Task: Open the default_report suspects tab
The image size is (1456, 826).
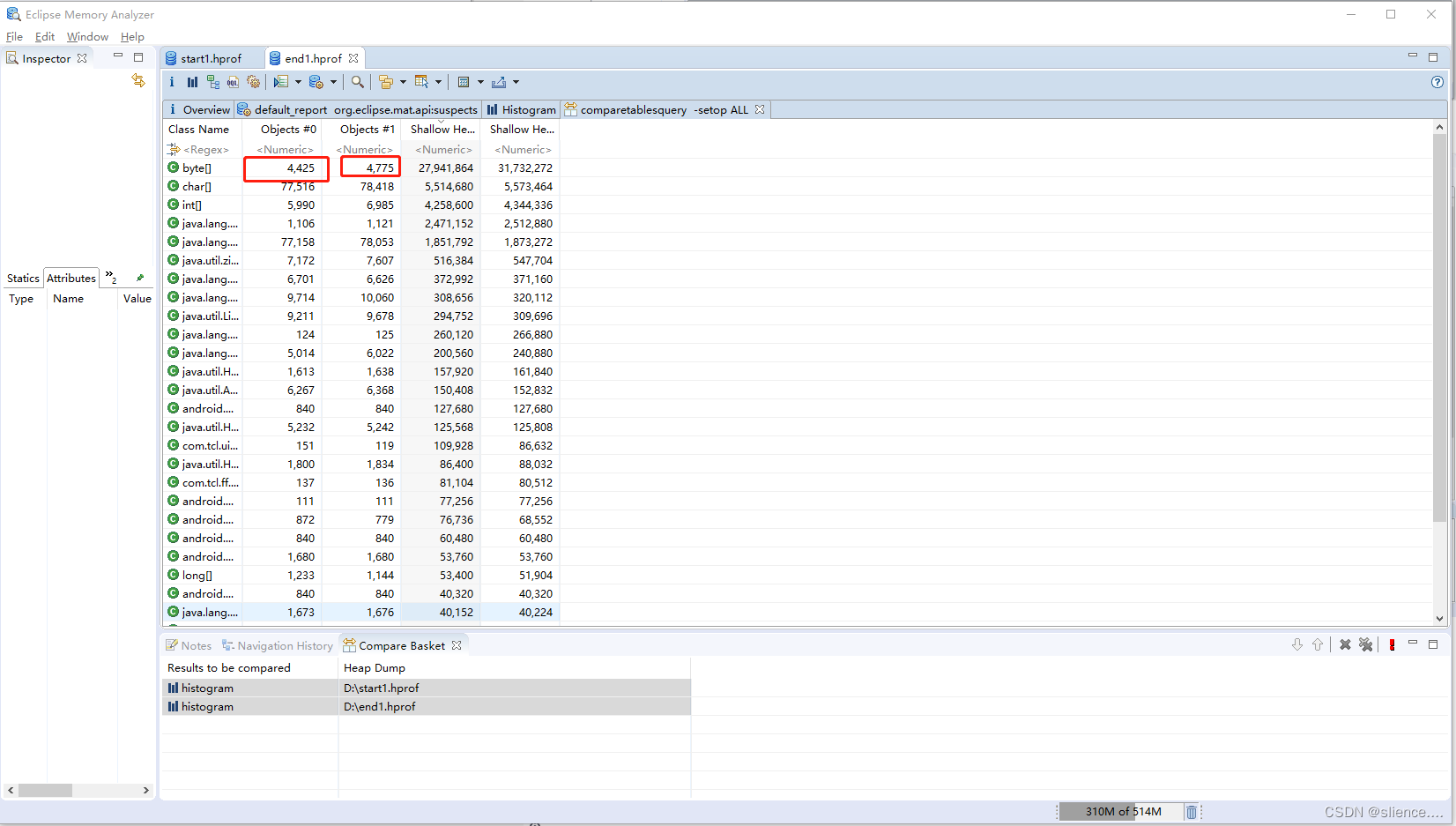Action: 358,109
